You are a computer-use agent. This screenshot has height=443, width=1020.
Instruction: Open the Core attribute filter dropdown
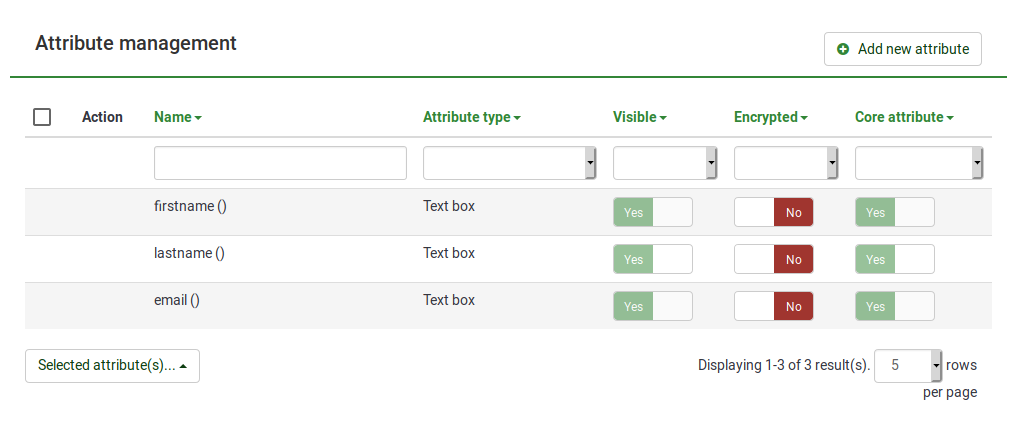pyautogui.click(x=918, y=163)
